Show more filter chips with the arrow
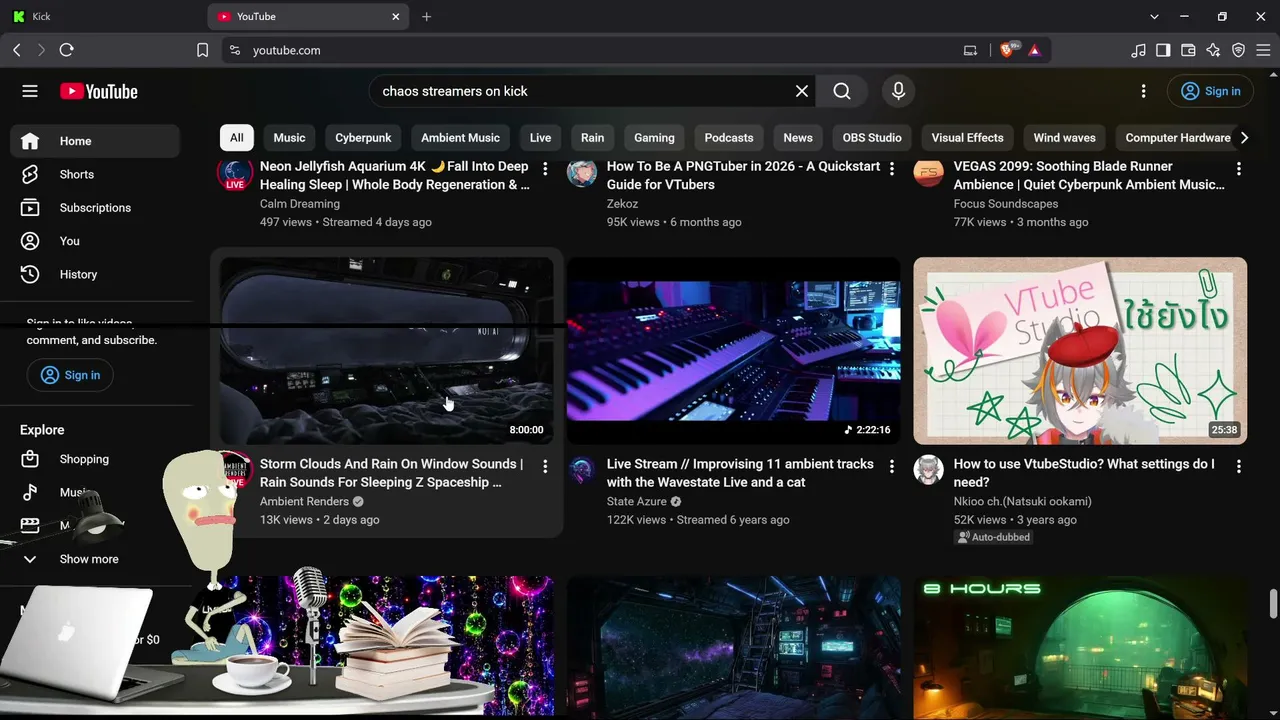 pyautogui.click(x=1244, y=138)
